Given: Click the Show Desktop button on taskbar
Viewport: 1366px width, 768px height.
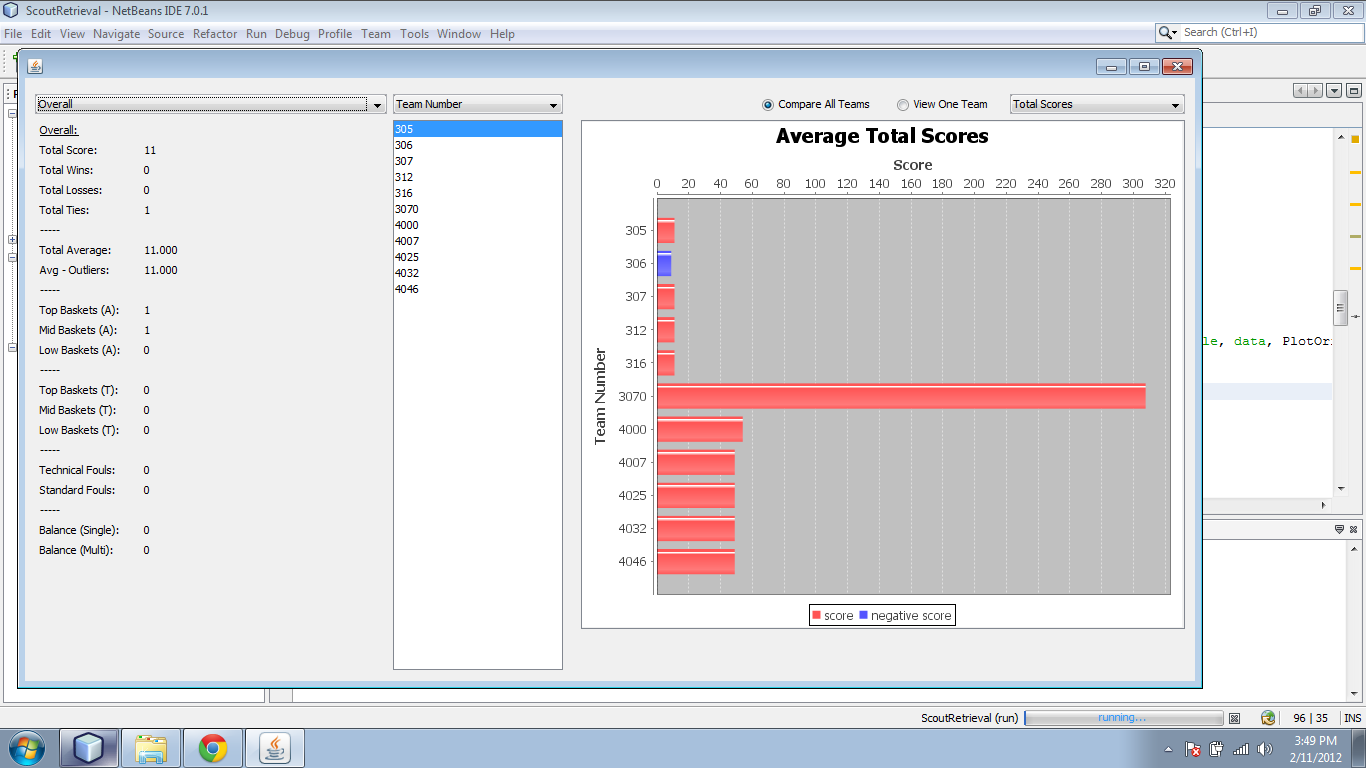Looking at the screenshot, I should 1359,748.
